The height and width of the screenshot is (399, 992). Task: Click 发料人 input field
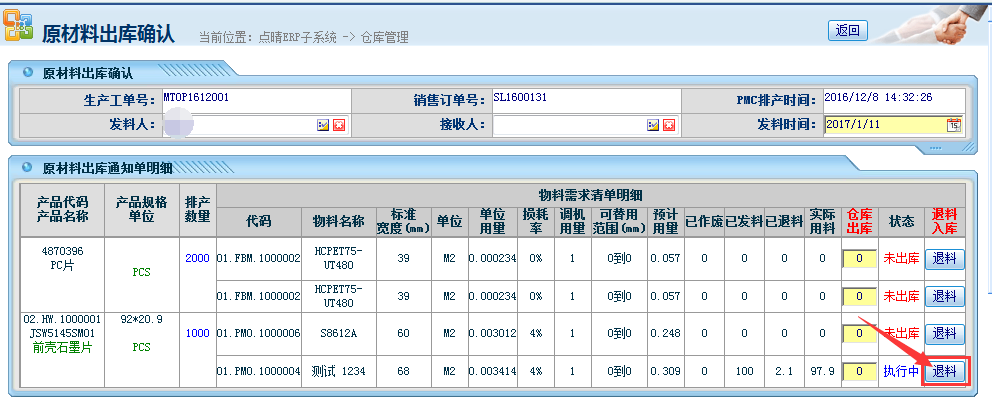(239, 125)
